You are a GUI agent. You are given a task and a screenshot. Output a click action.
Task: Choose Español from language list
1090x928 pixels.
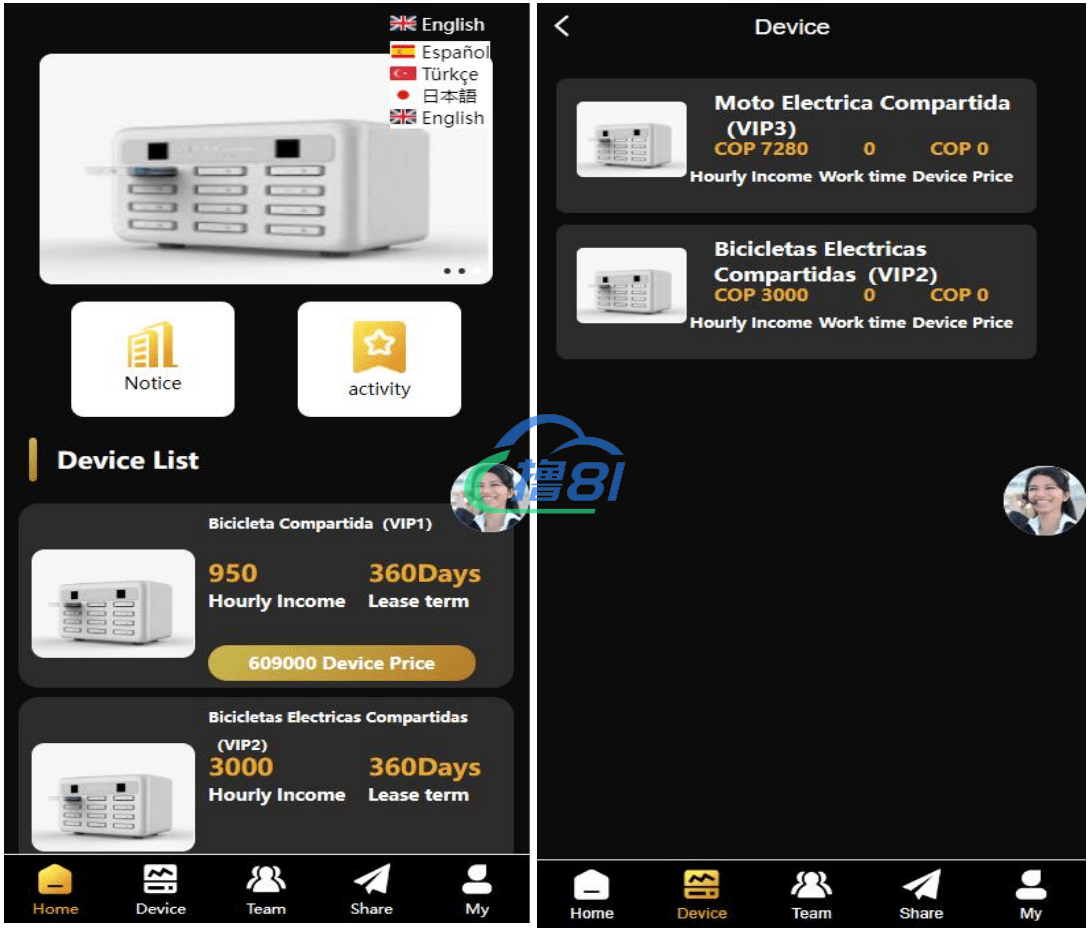pos(440,52)
